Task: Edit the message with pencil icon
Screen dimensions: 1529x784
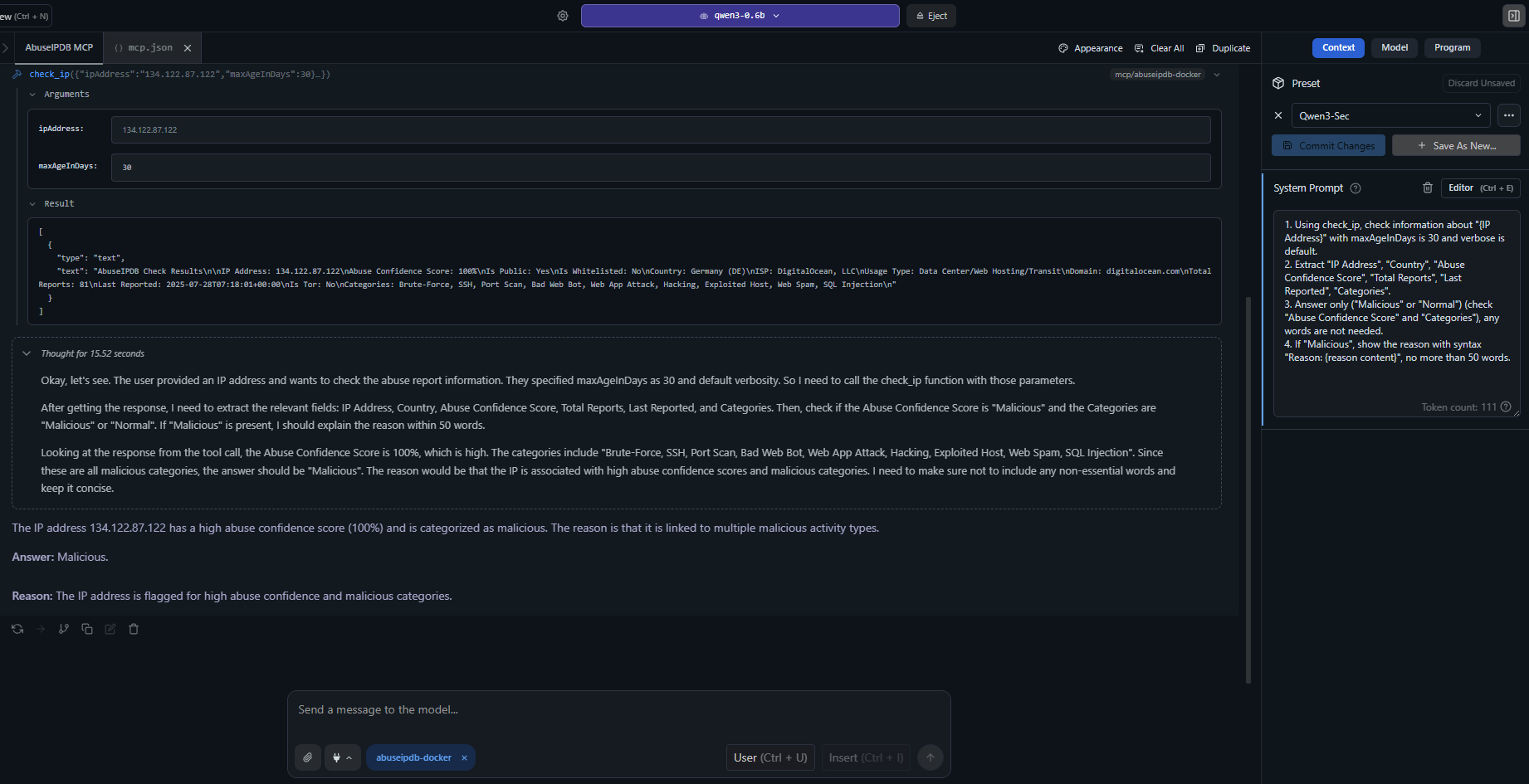Action: [110, 629]
